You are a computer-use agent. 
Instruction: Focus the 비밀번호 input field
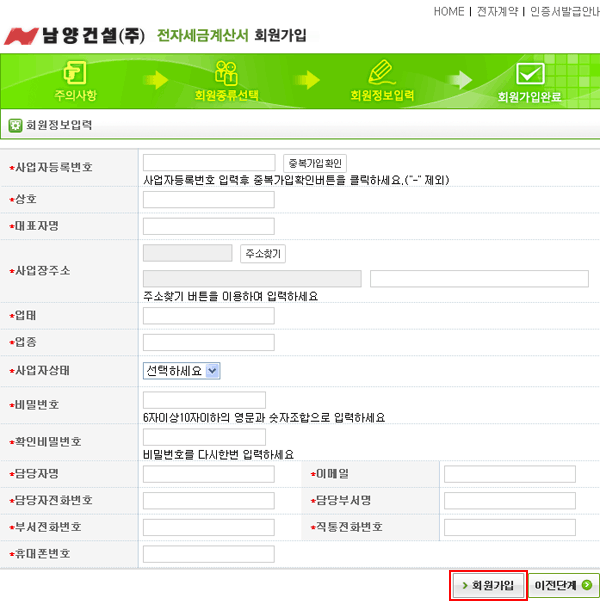pos(204,400)
